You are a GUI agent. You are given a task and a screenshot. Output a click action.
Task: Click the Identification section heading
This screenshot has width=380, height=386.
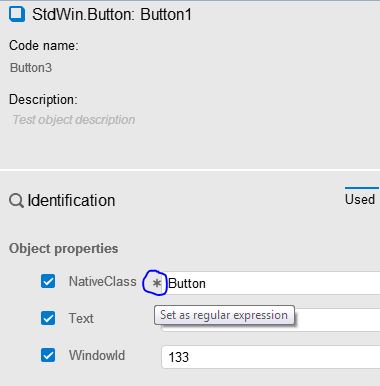(x=71, y=201)
